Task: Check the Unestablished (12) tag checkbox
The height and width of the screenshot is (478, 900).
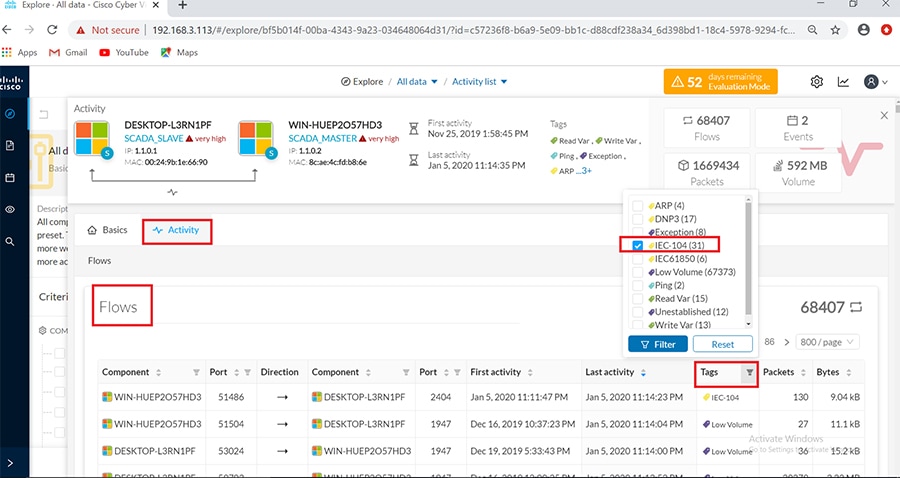Action: click(x=638, y=312)
